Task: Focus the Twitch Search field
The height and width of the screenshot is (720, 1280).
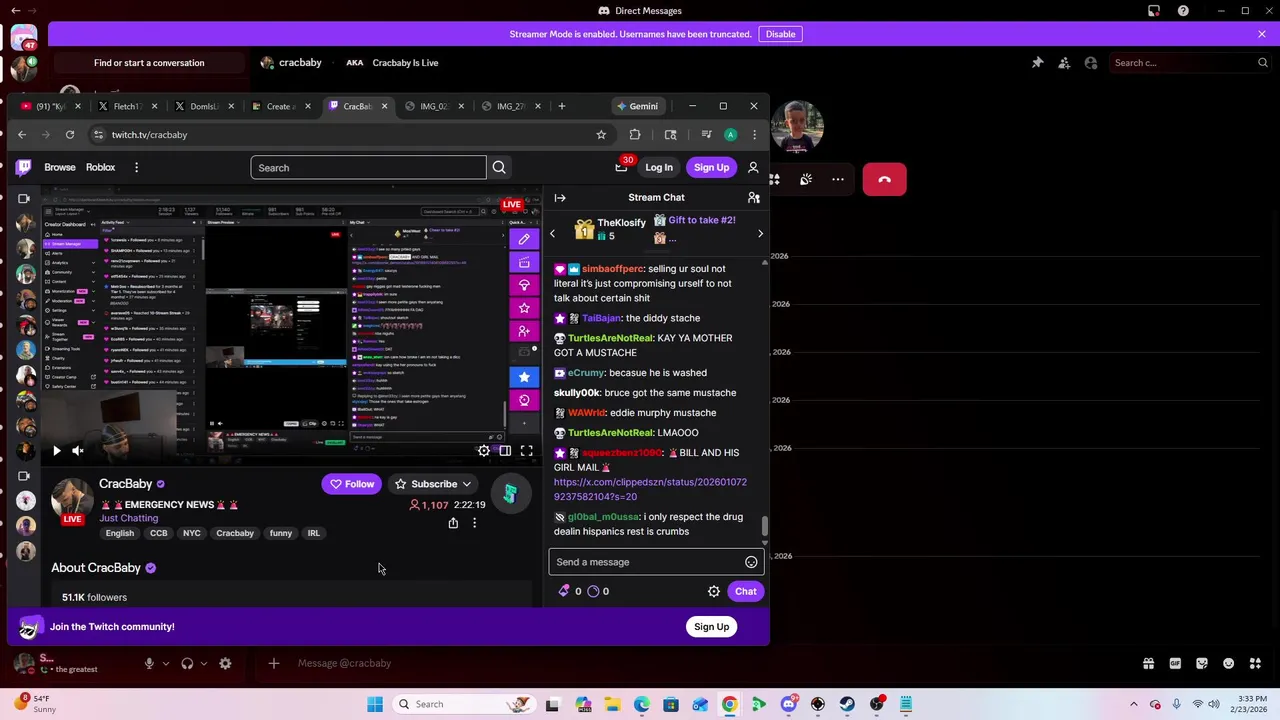Action: (368, 168)
